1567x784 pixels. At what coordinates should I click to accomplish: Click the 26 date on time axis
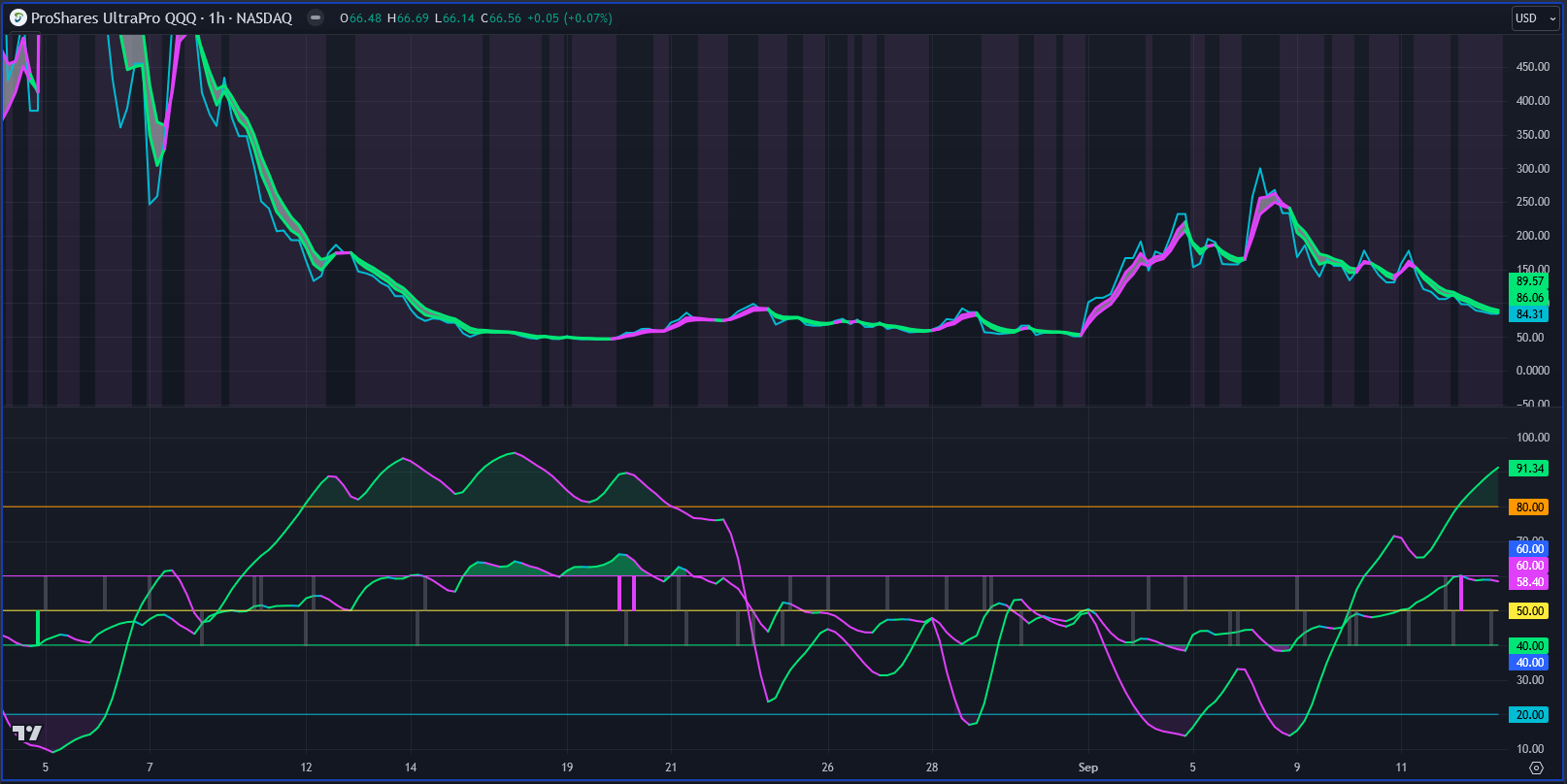tap(827, 768)
